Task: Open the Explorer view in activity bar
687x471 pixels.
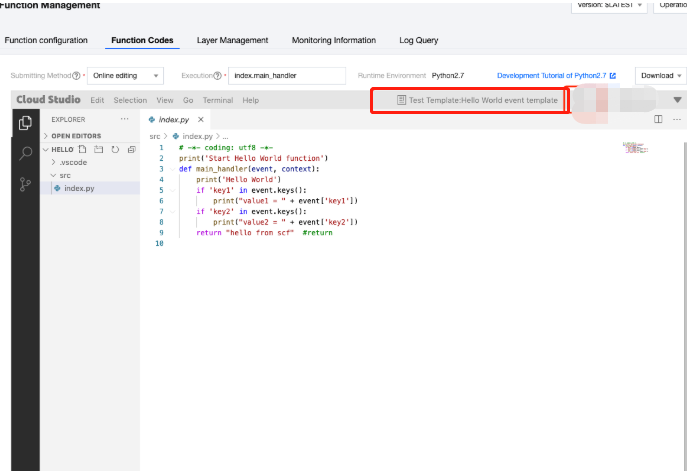Action: pyautogui.click(x=25, y=123)
